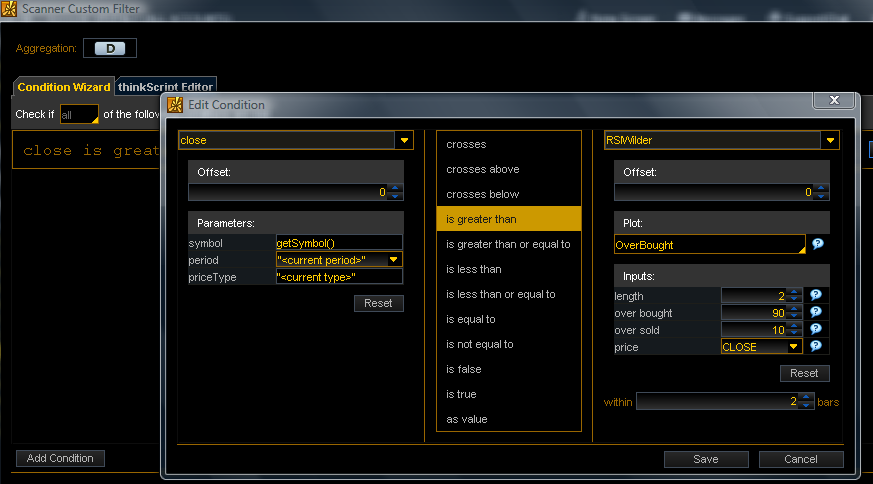Open help icon for the over sold input
Image resolution: width=873 pixels, height=484 pixels.
816,329
